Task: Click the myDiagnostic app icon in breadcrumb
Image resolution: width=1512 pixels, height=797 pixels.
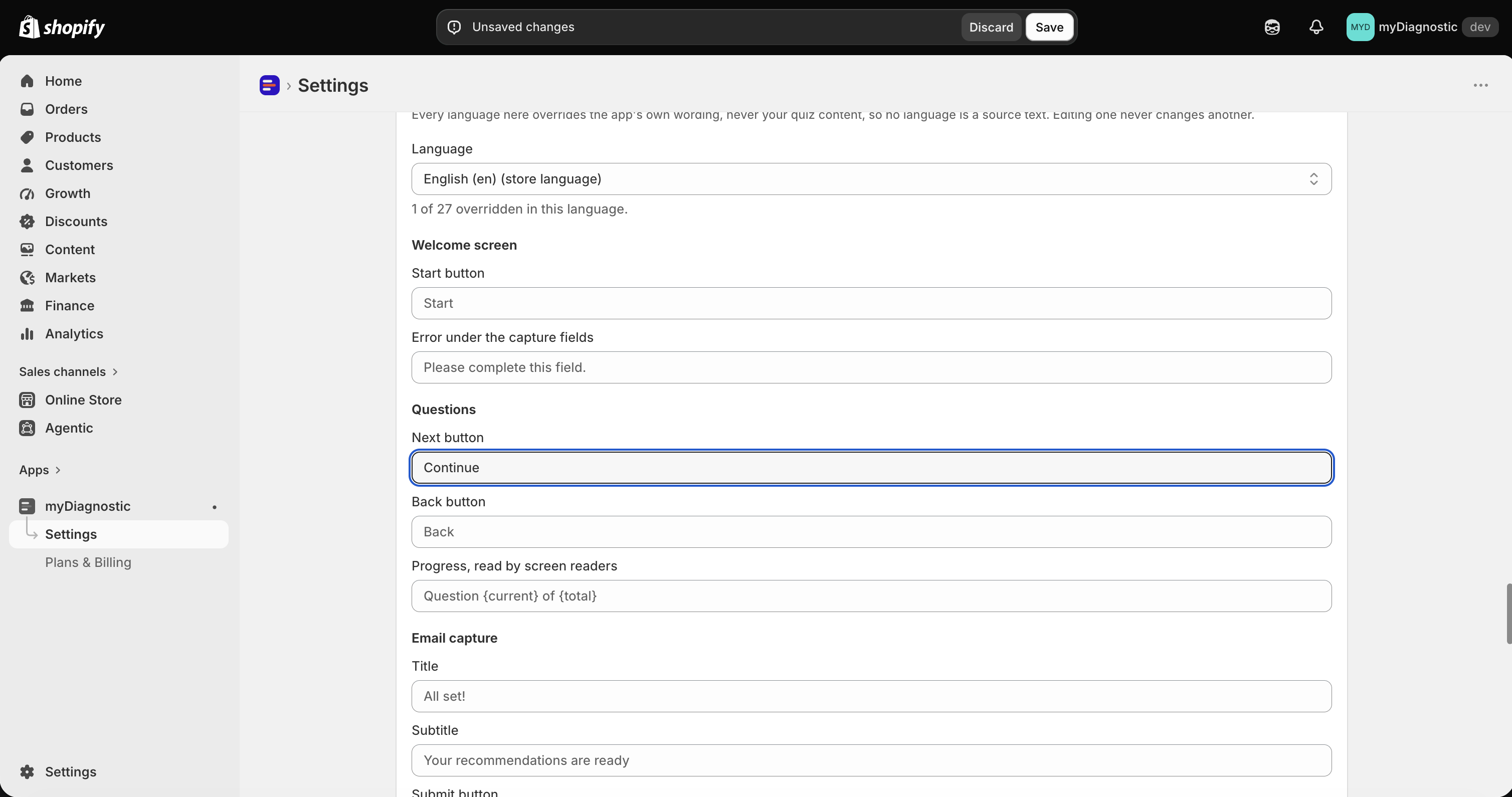Action: [269, 85]
